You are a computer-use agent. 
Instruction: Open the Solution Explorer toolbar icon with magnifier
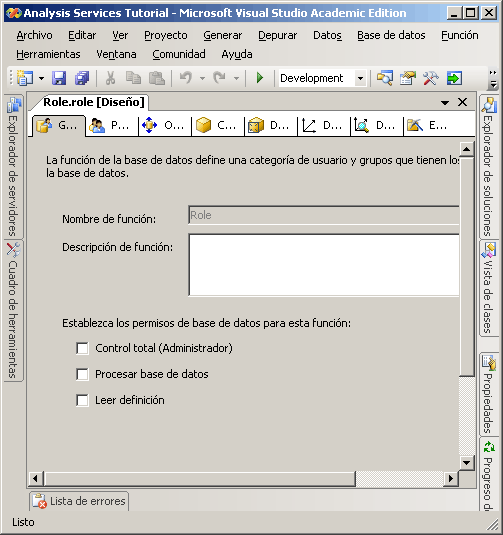coord(385,78)
